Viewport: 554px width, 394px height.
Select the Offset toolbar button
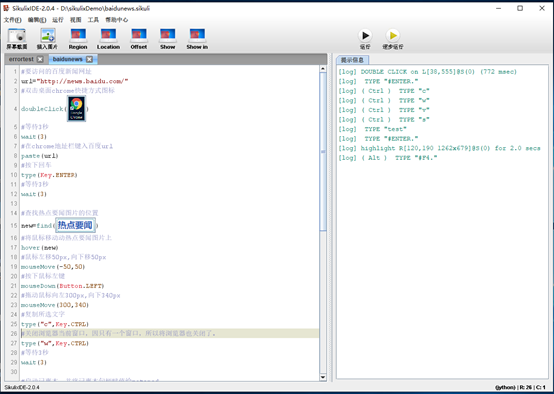(138, 39)
